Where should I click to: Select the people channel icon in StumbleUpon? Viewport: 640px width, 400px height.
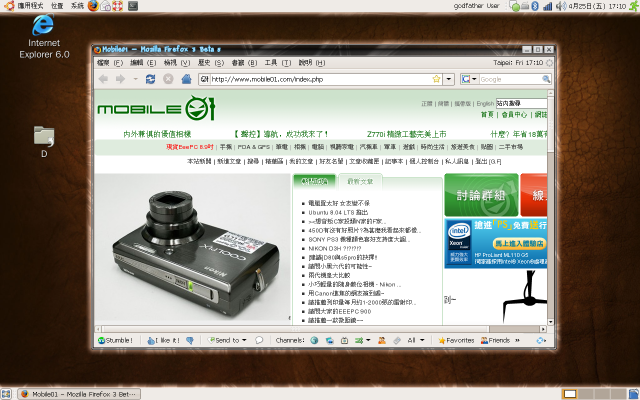pos(382,340)
